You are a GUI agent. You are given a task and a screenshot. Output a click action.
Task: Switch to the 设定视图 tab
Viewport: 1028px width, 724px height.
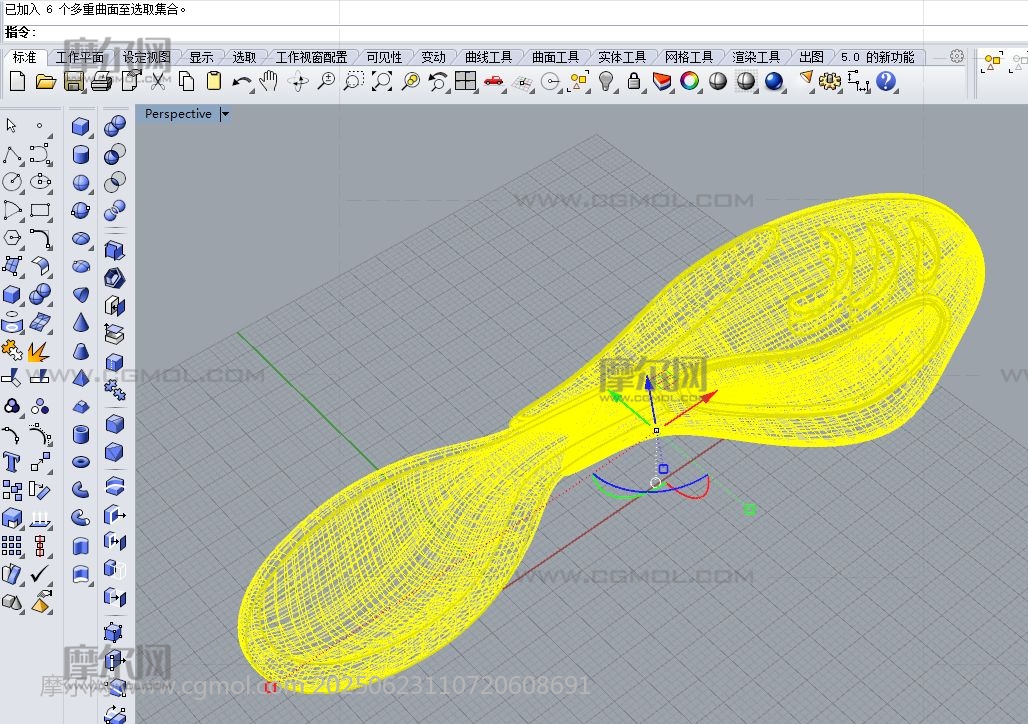point(146,58)
